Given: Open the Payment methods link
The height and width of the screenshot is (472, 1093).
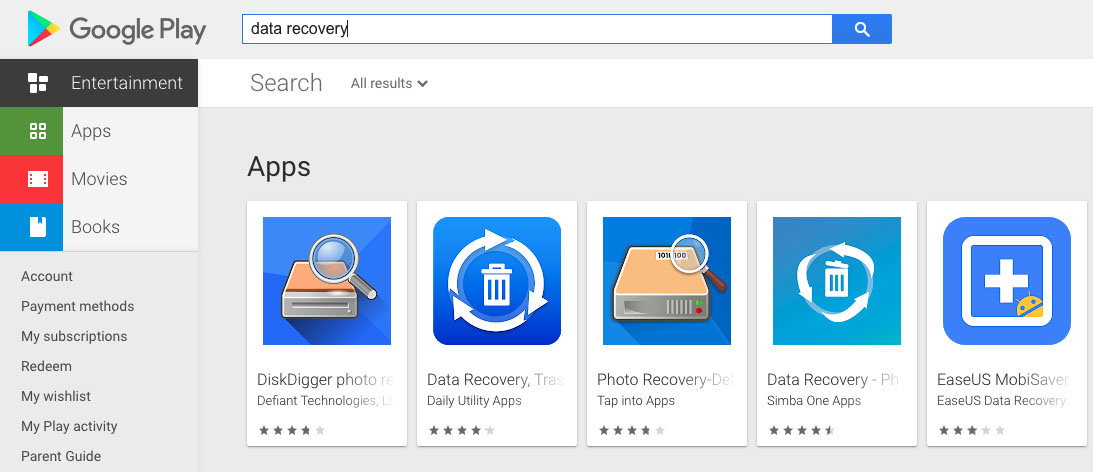Looking at the screenshot, I should [77, 306].
